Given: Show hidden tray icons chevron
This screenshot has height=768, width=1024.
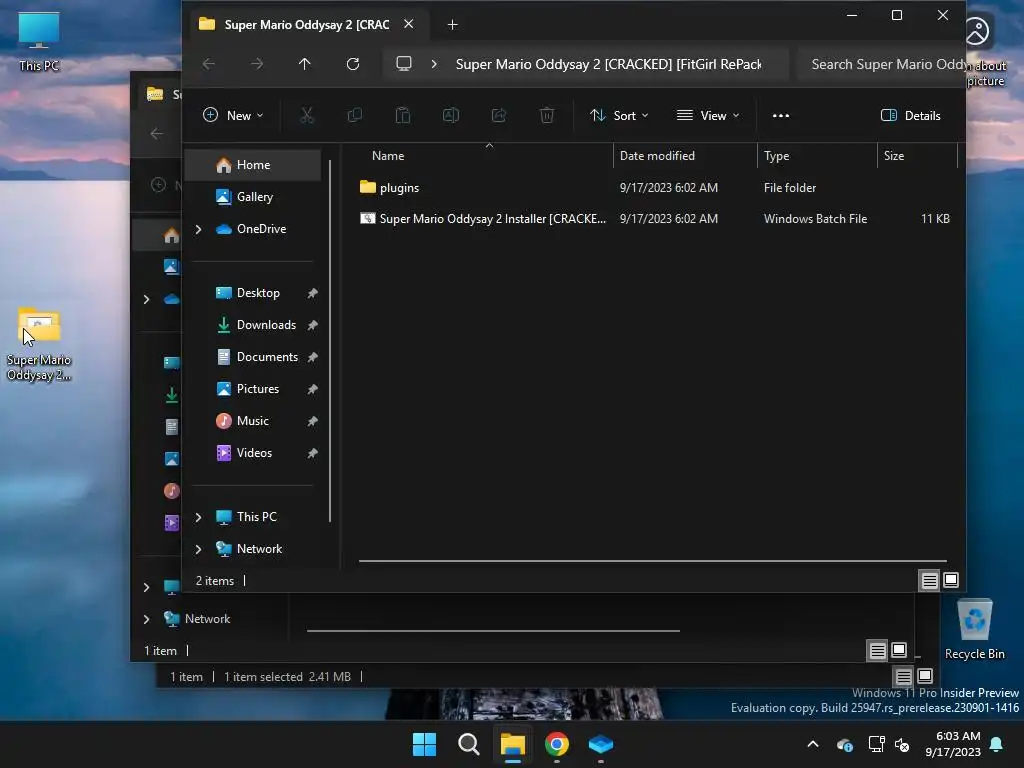Looking at the screenshot, I should [813, 744].
